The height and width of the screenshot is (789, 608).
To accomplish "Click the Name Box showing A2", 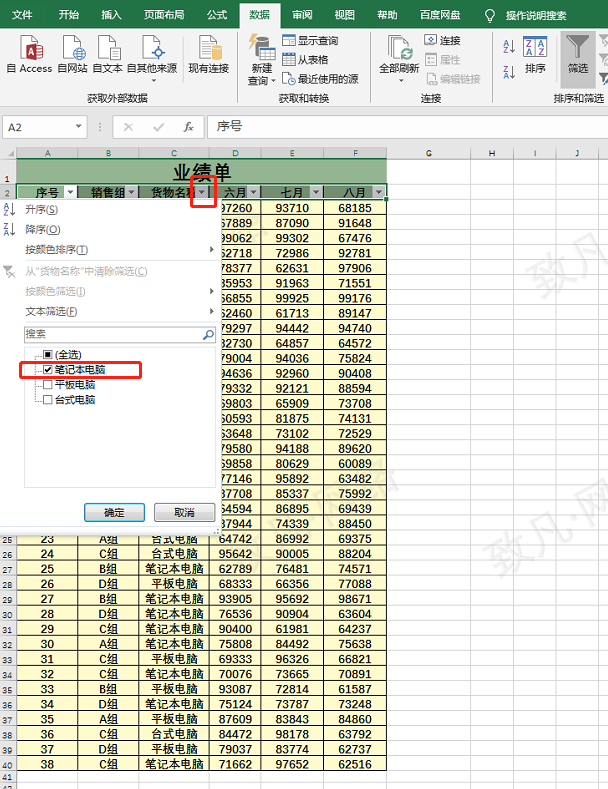I will point(39,127).
